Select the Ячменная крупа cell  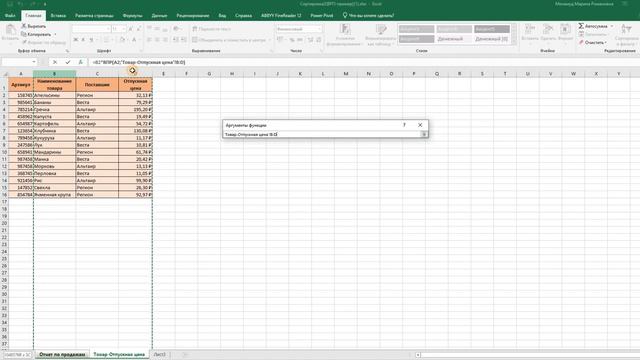tap(54, 195)
